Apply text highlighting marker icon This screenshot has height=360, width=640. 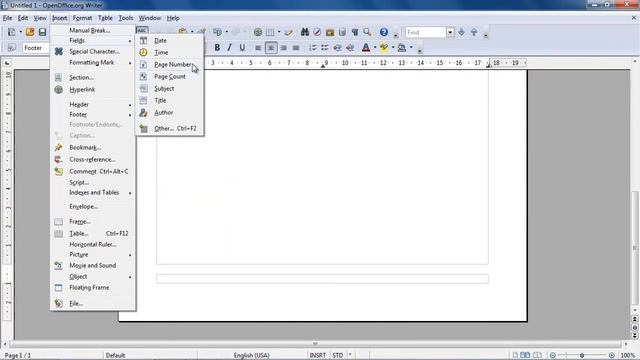(x=384, y=48)
